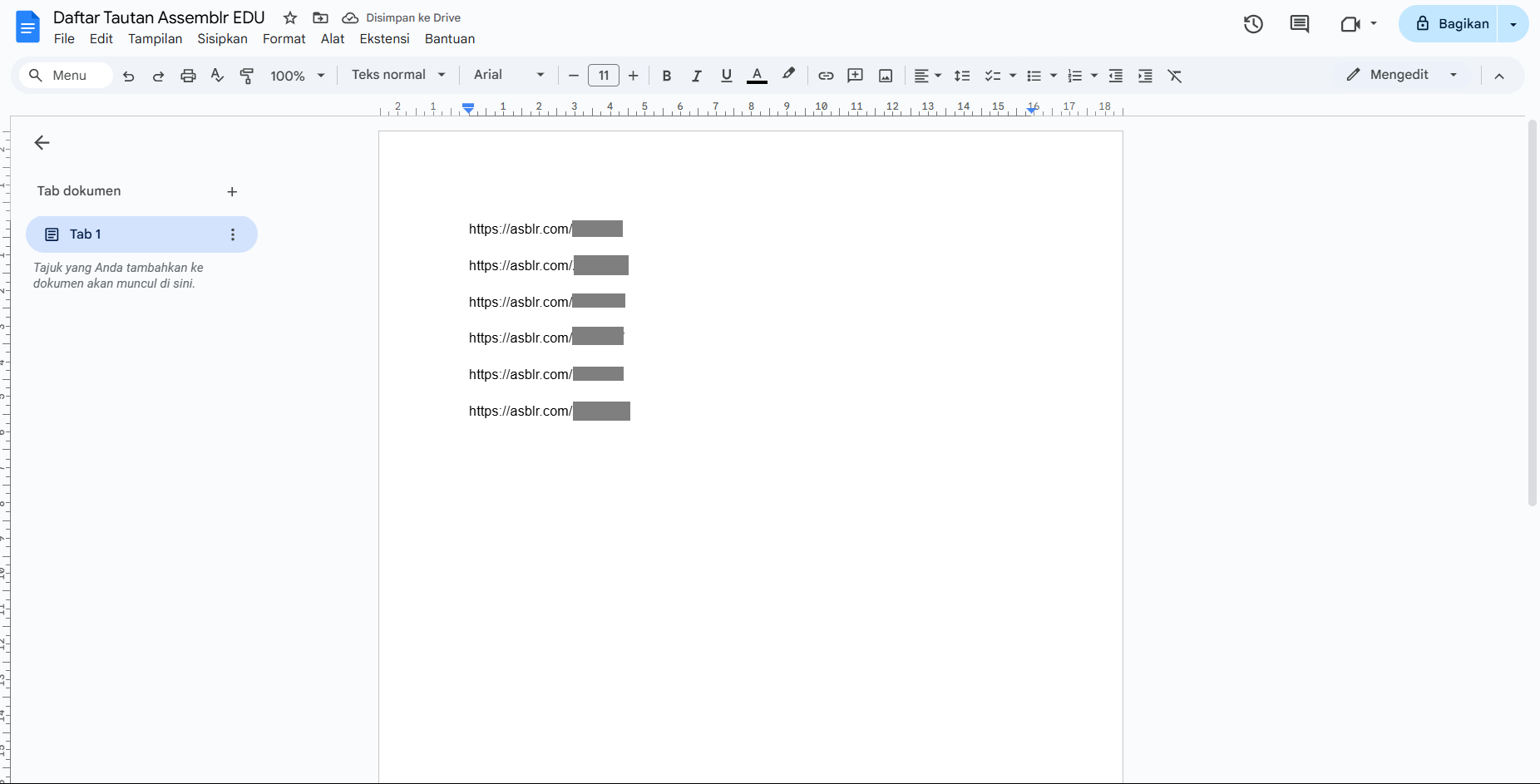Add a new document tab with plus

232,192
